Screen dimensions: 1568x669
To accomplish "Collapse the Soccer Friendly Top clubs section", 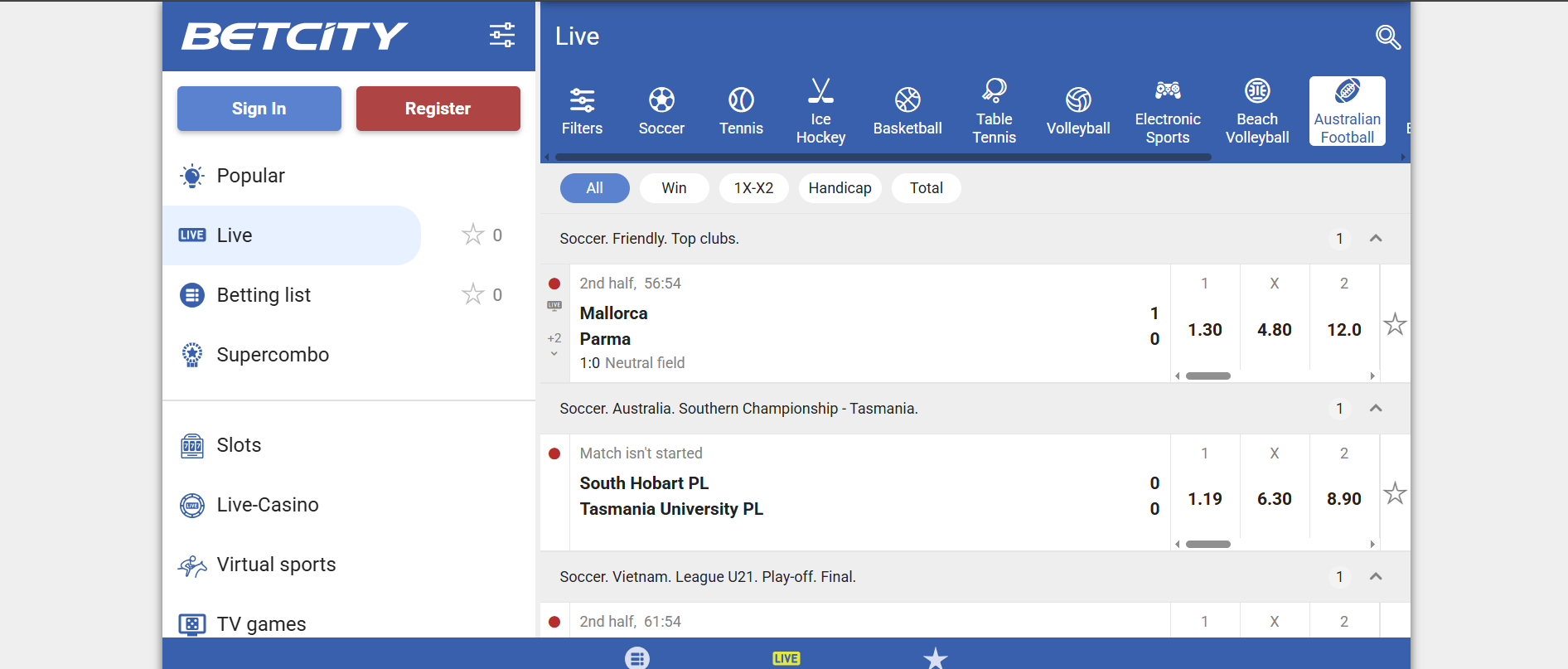I will coord(1376,239).
